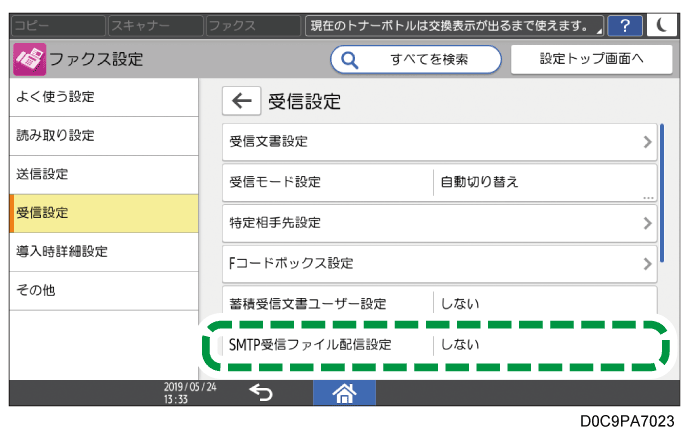
Task: Select 受信設定 in the side menu
Action: pyautogui.click(x=104, y=213)
